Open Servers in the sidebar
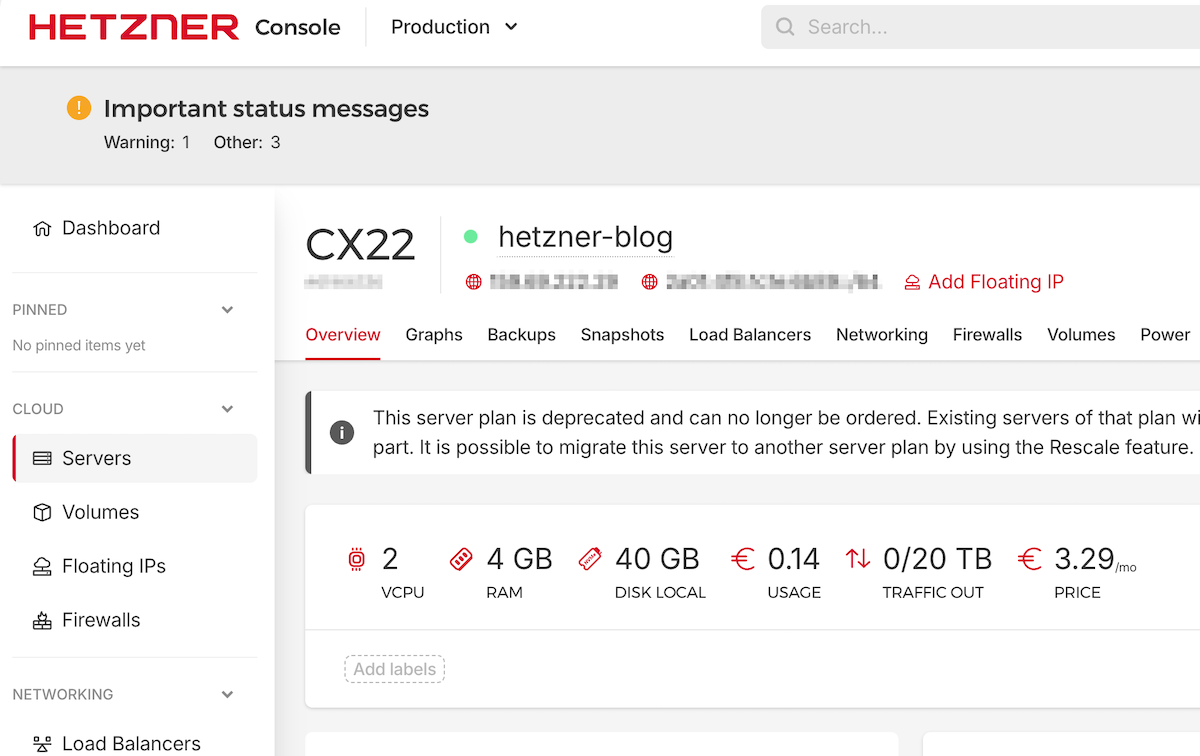Image resolution: width=1200 pixels, height=756 pixels. pos(135,458)
